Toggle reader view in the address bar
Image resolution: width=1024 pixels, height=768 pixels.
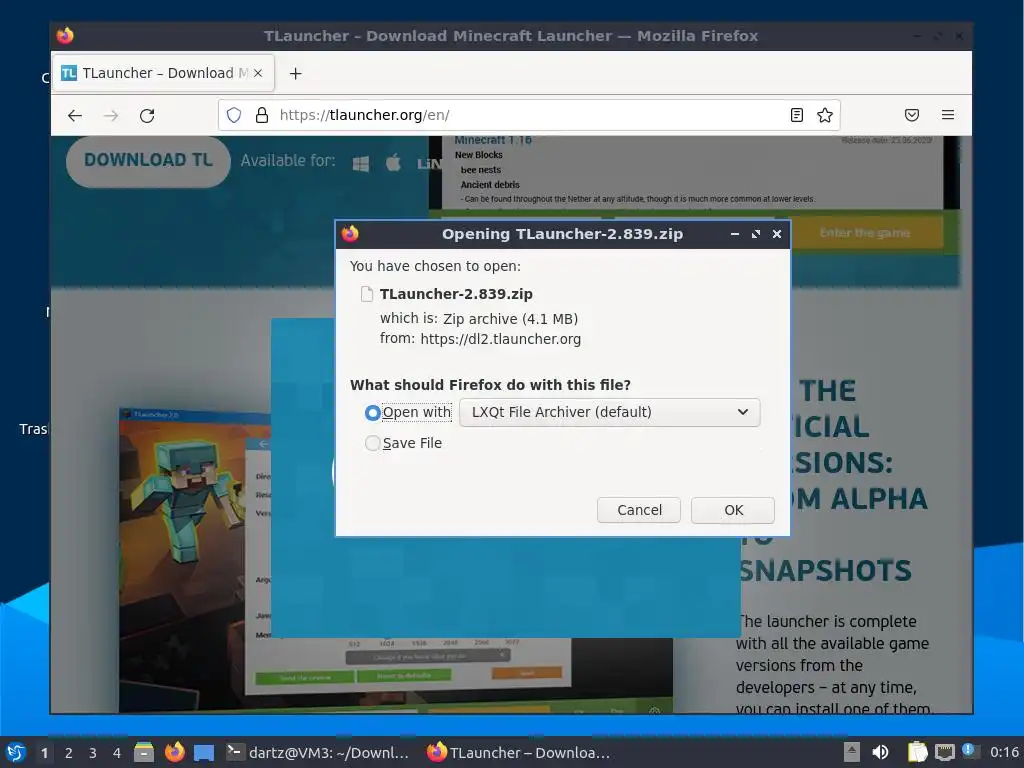coord(796,116)
